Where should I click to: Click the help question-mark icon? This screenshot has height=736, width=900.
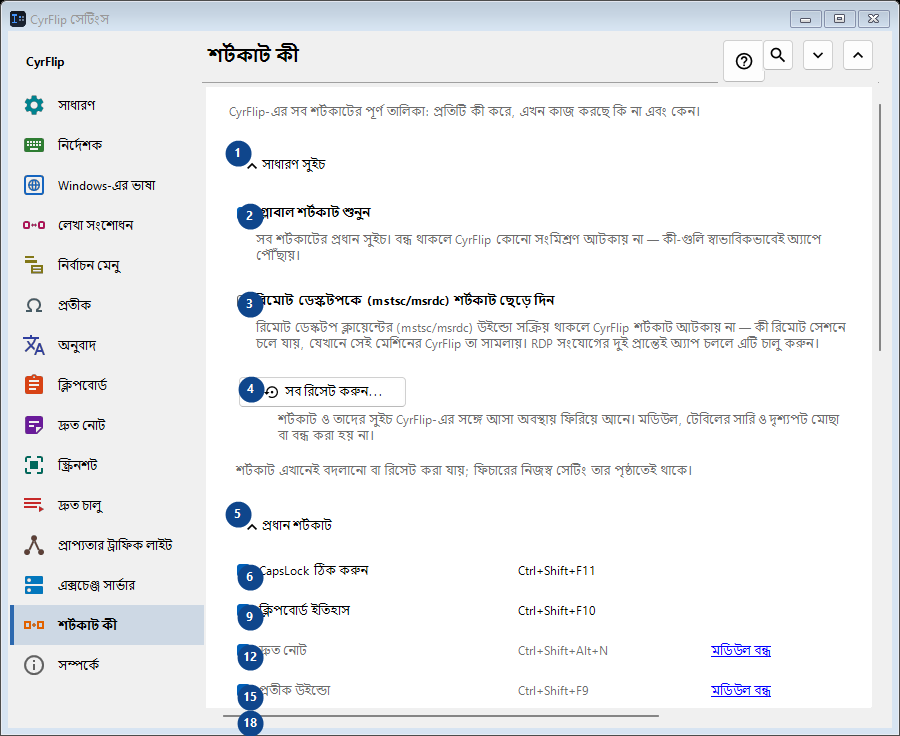[744, 61]
